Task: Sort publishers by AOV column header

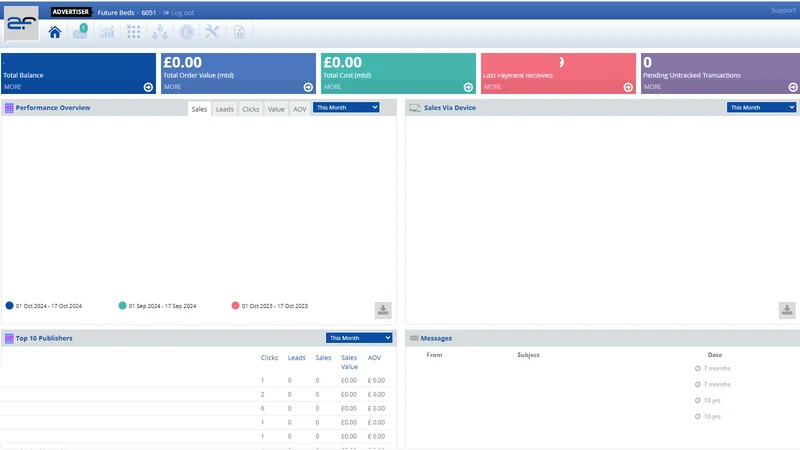Action: [374, 358]
